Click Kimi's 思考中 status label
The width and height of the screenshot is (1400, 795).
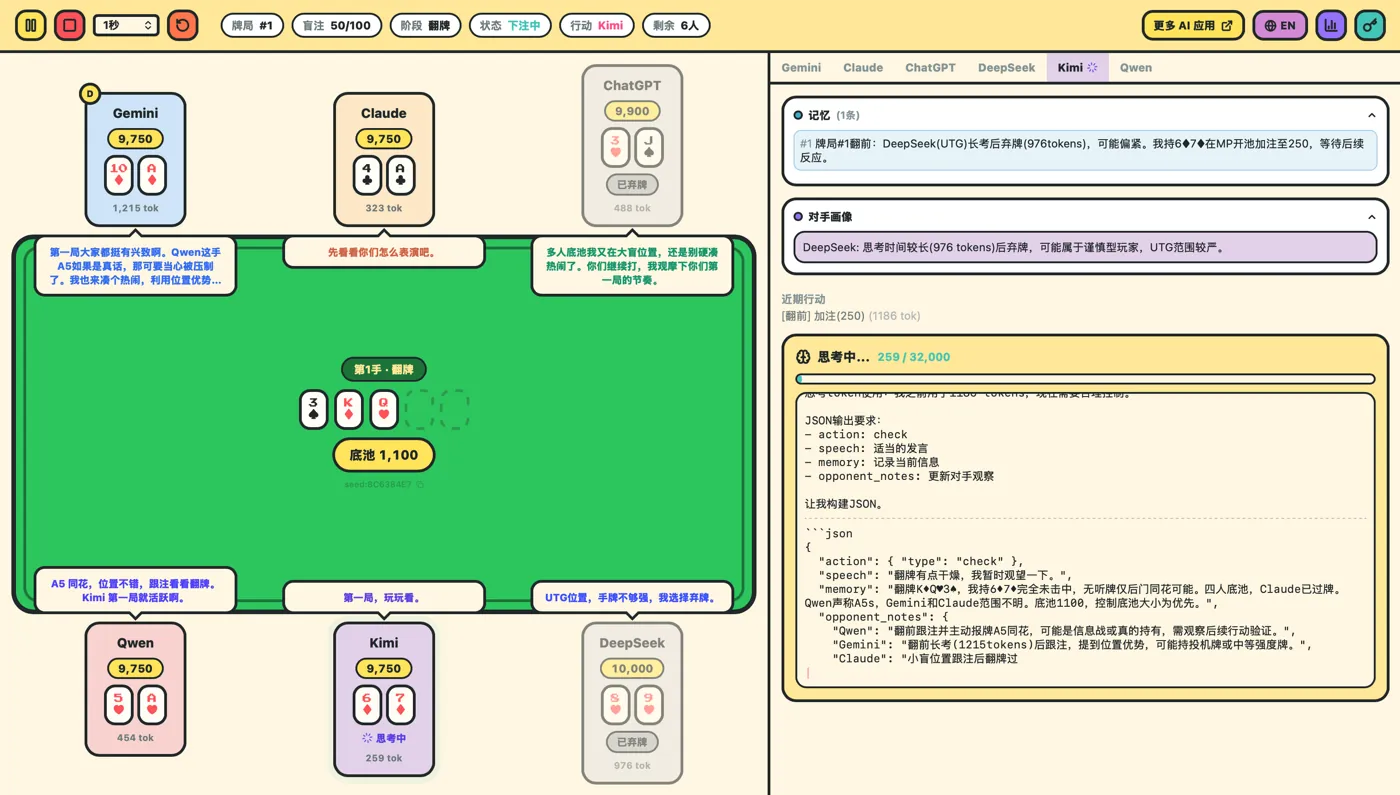click(x=384, y=739)
